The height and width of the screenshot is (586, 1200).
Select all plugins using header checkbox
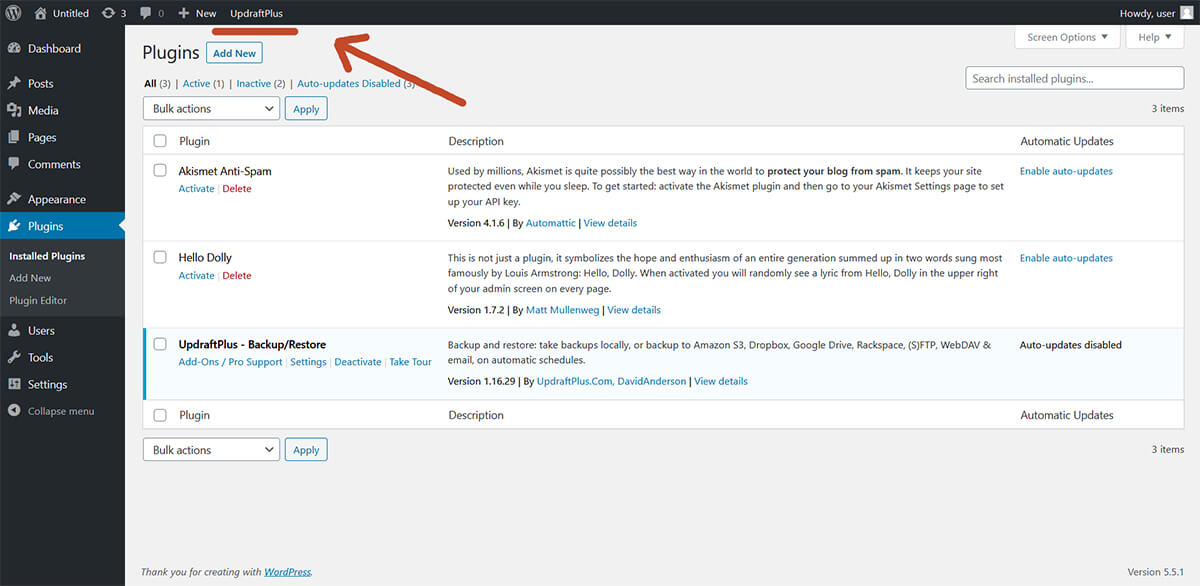(x=160, y=141)
